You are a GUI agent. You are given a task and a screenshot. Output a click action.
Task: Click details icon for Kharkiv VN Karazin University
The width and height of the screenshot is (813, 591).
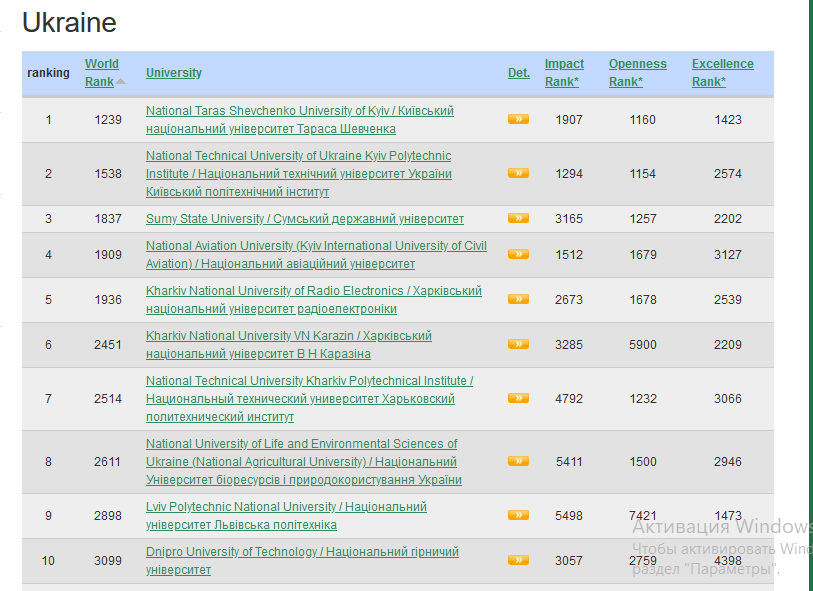pos(518,344)
